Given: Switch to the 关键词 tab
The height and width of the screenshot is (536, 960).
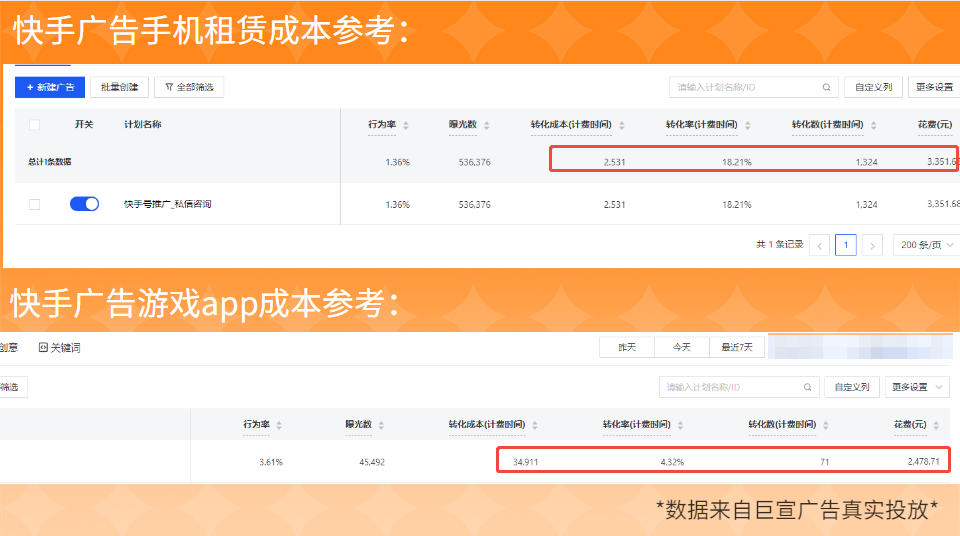Looking at the screenshot, I should click(59, 347).
